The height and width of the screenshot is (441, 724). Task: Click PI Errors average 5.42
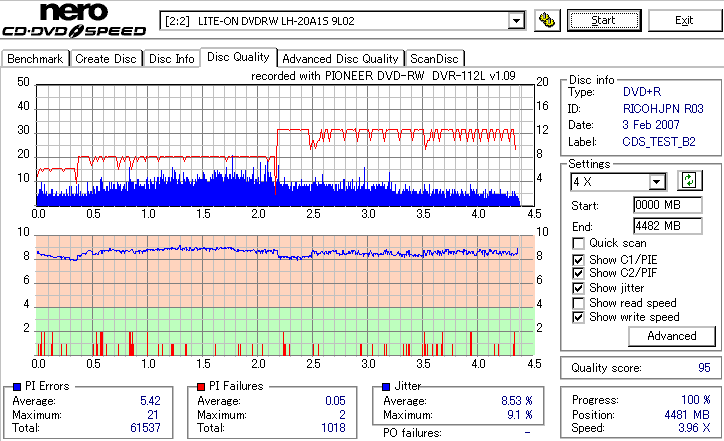[x=151, y=401]
